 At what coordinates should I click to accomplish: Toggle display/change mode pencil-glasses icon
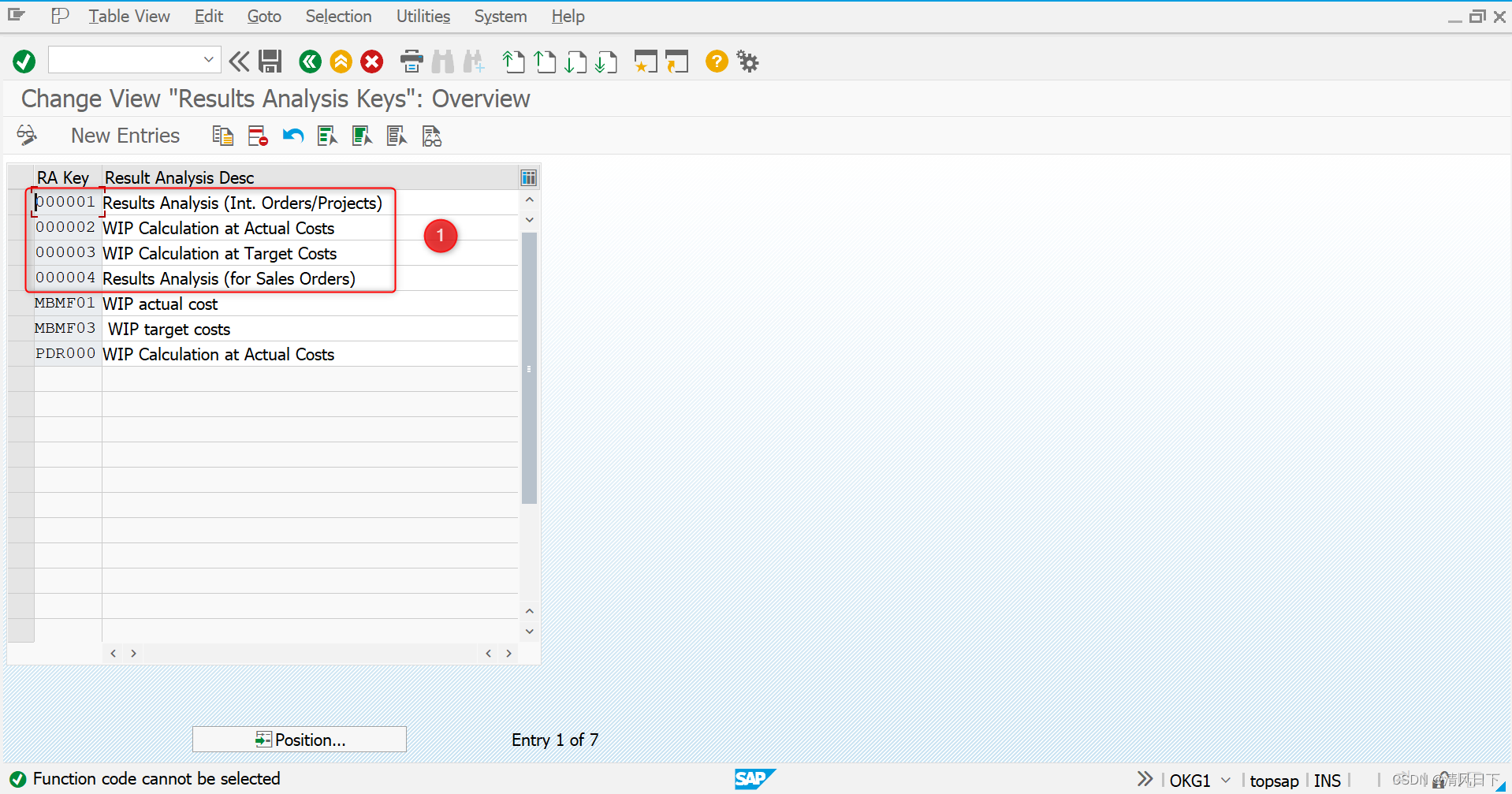[x=27, y=136]
